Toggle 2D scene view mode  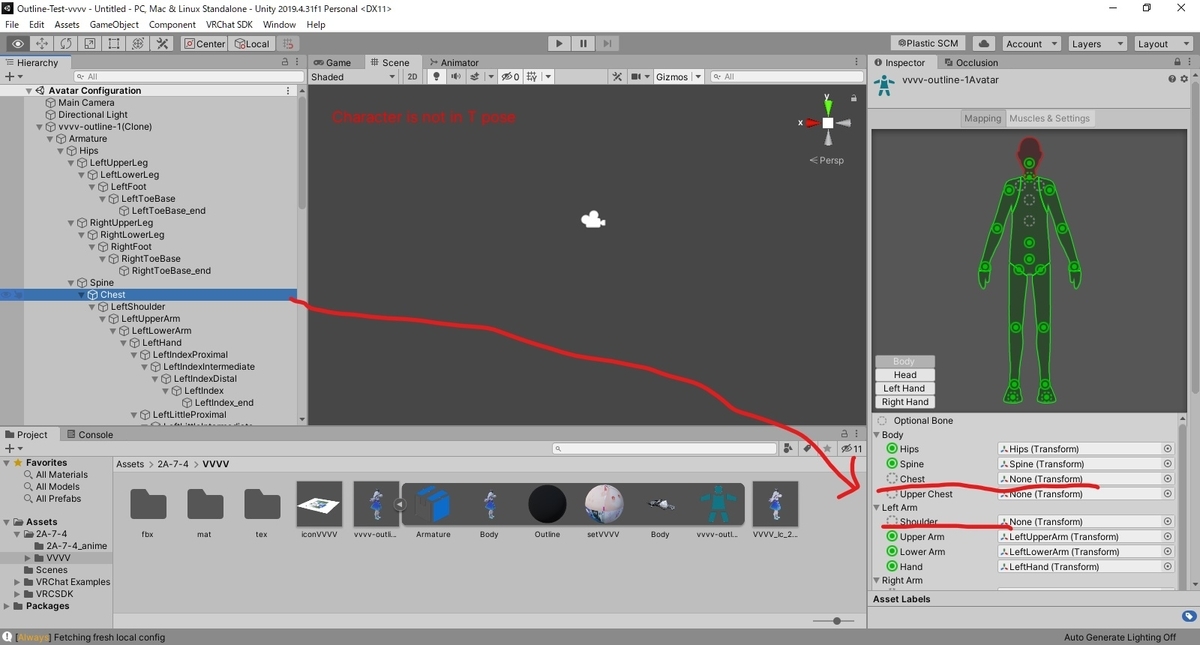click(x=413, y=77)
